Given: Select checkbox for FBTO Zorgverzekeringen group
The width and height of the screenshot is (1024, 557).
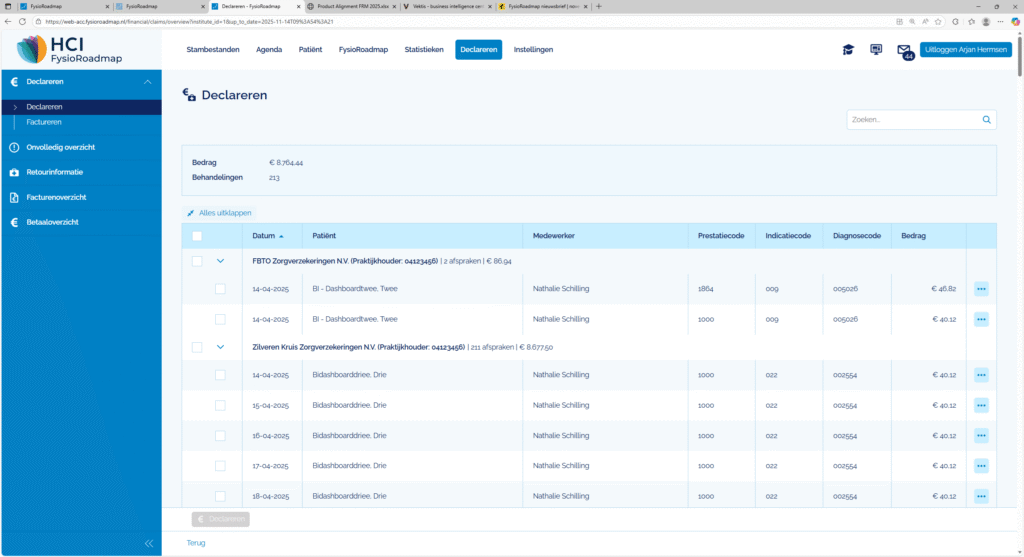Looking at the screenshot, I should pyautogui.click(x=197, y=261).
